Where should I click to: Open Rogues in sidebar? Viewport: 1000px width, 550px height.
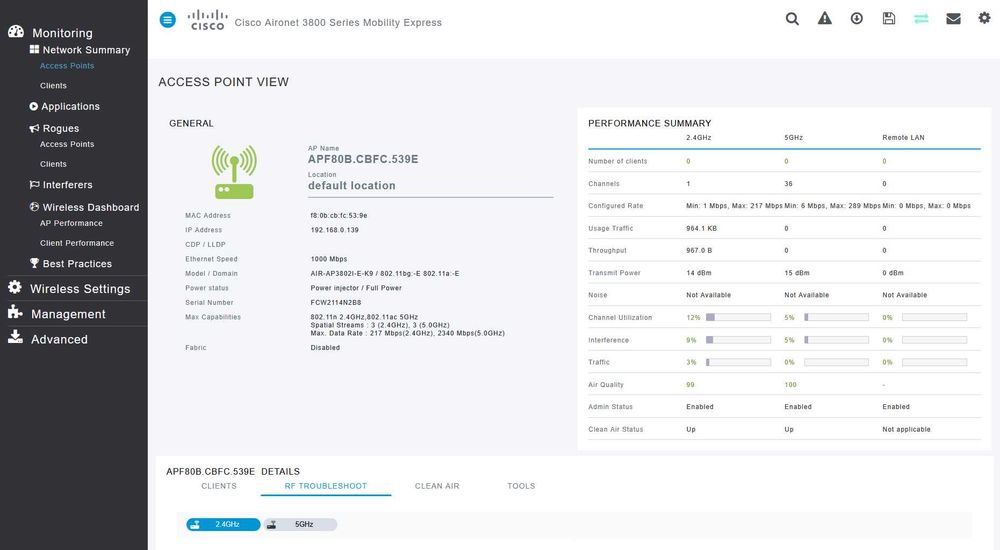(61, 129)
